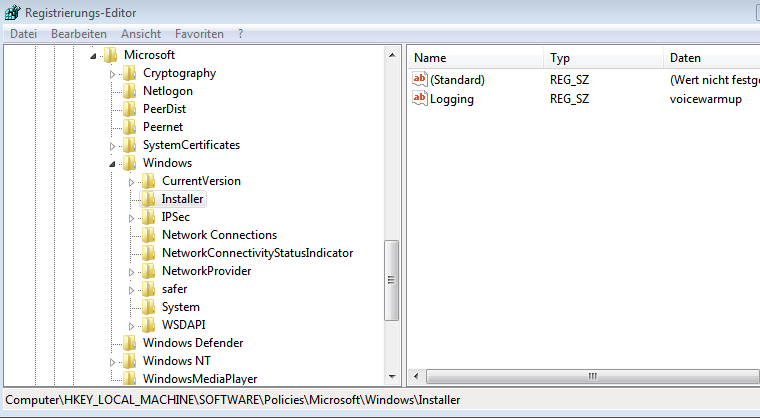
Task: Click the voicewarmup data cell
Action: coord(706,99)
